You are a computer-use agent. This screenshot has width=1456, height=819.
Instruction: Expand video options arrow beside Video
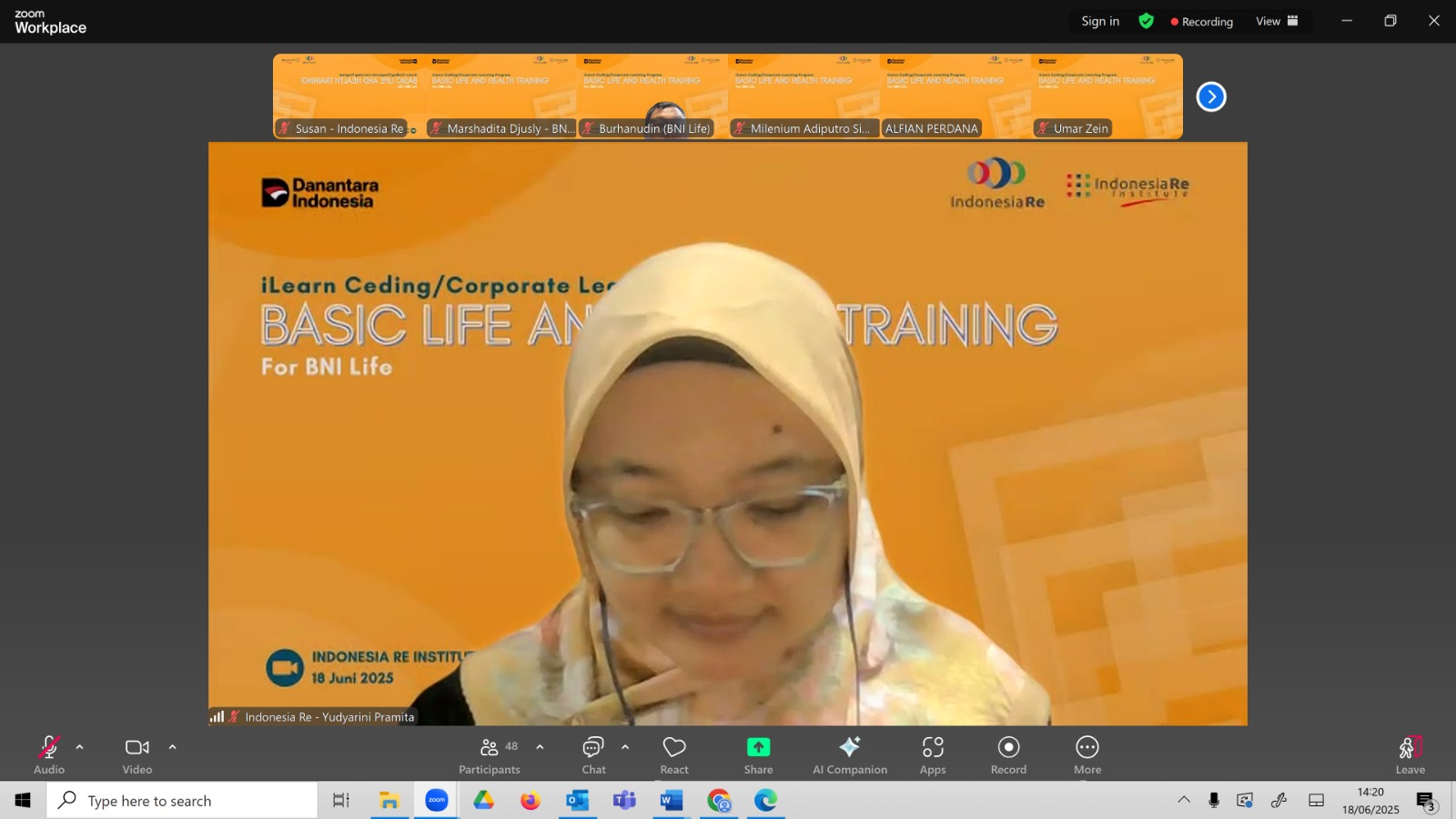[x=172, y=747]
